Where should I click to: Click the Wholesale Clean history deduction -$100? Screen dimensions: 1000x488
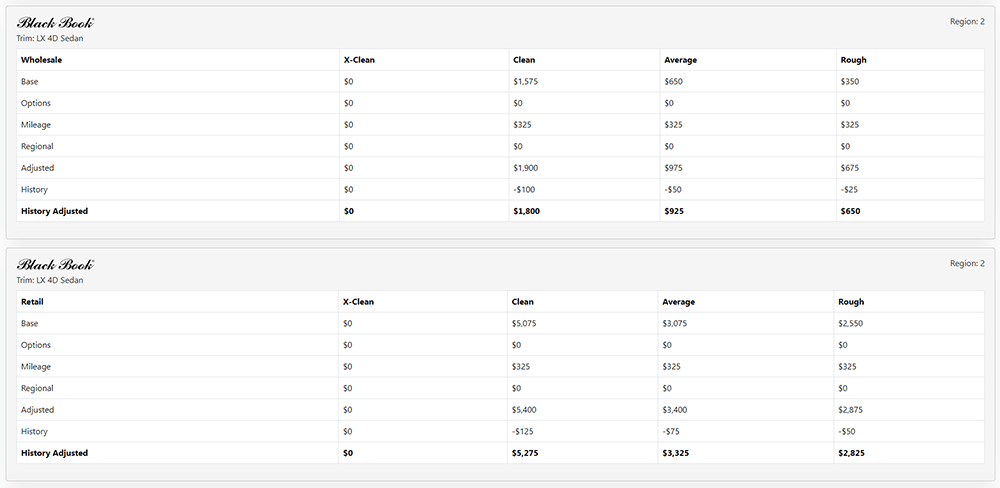[x=524, y=190]
